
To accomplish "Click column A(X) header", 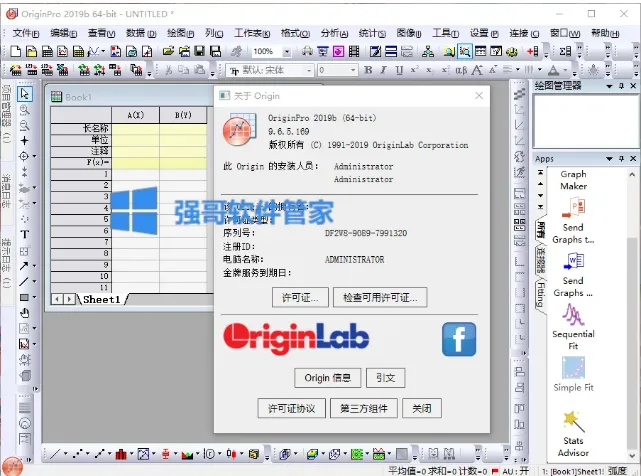I will click(135, 115).
